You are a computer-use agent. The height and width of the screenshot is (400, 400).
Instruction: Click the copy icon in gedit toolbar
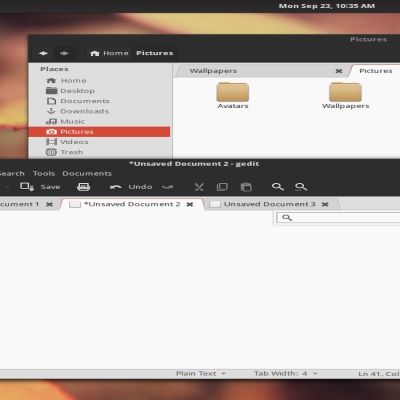(x=222, y=187)
